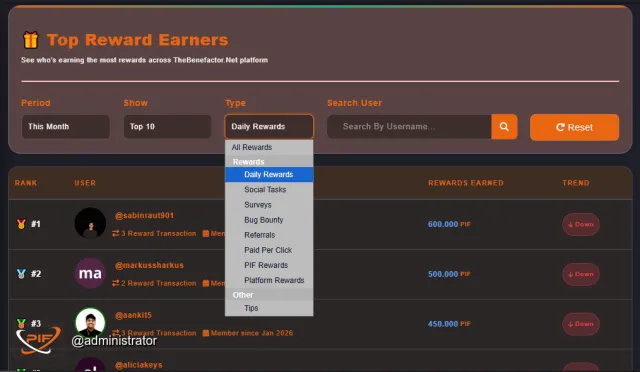The width and height of the screenshot is (640, 372).
Task: Click the 450.000 PIF rewards value
Action: tap(449, 324)
